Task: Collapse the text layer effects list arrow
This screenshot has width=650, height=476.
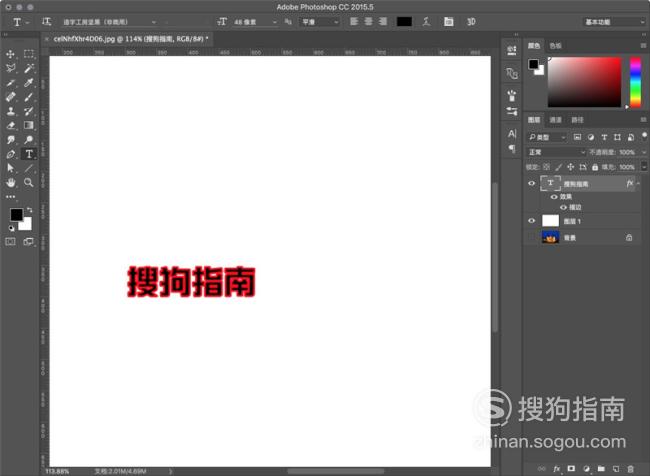Action: pos(639,183)
